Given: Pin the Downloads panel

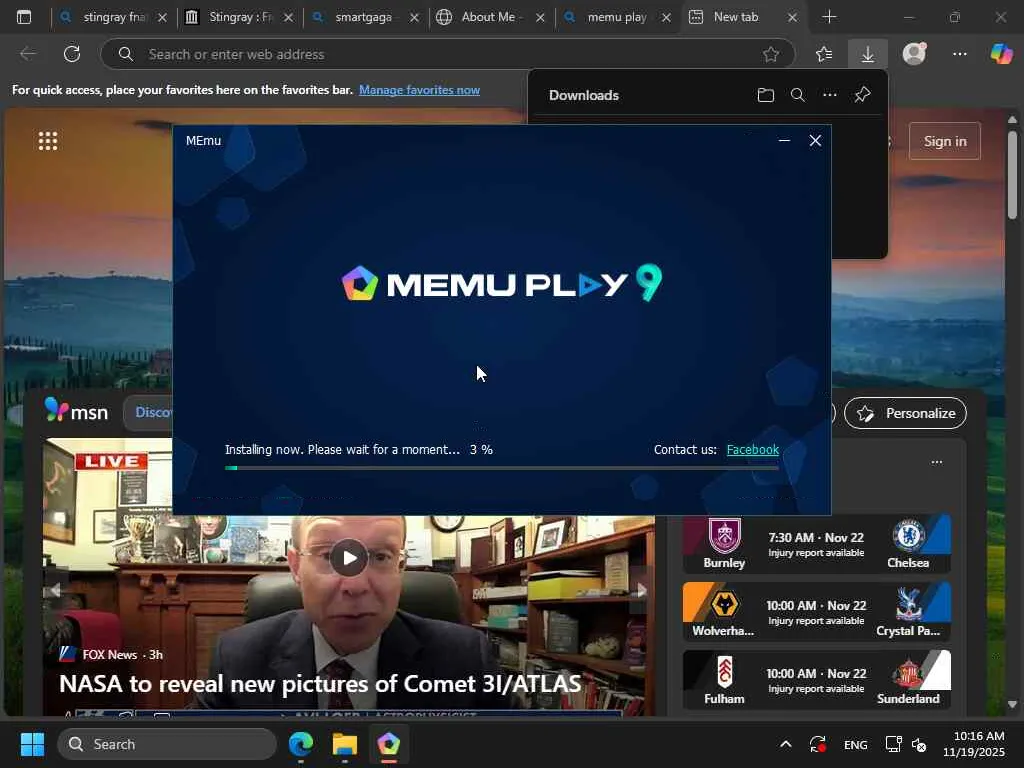Looking at the screenshot, I should pos(862,95).
